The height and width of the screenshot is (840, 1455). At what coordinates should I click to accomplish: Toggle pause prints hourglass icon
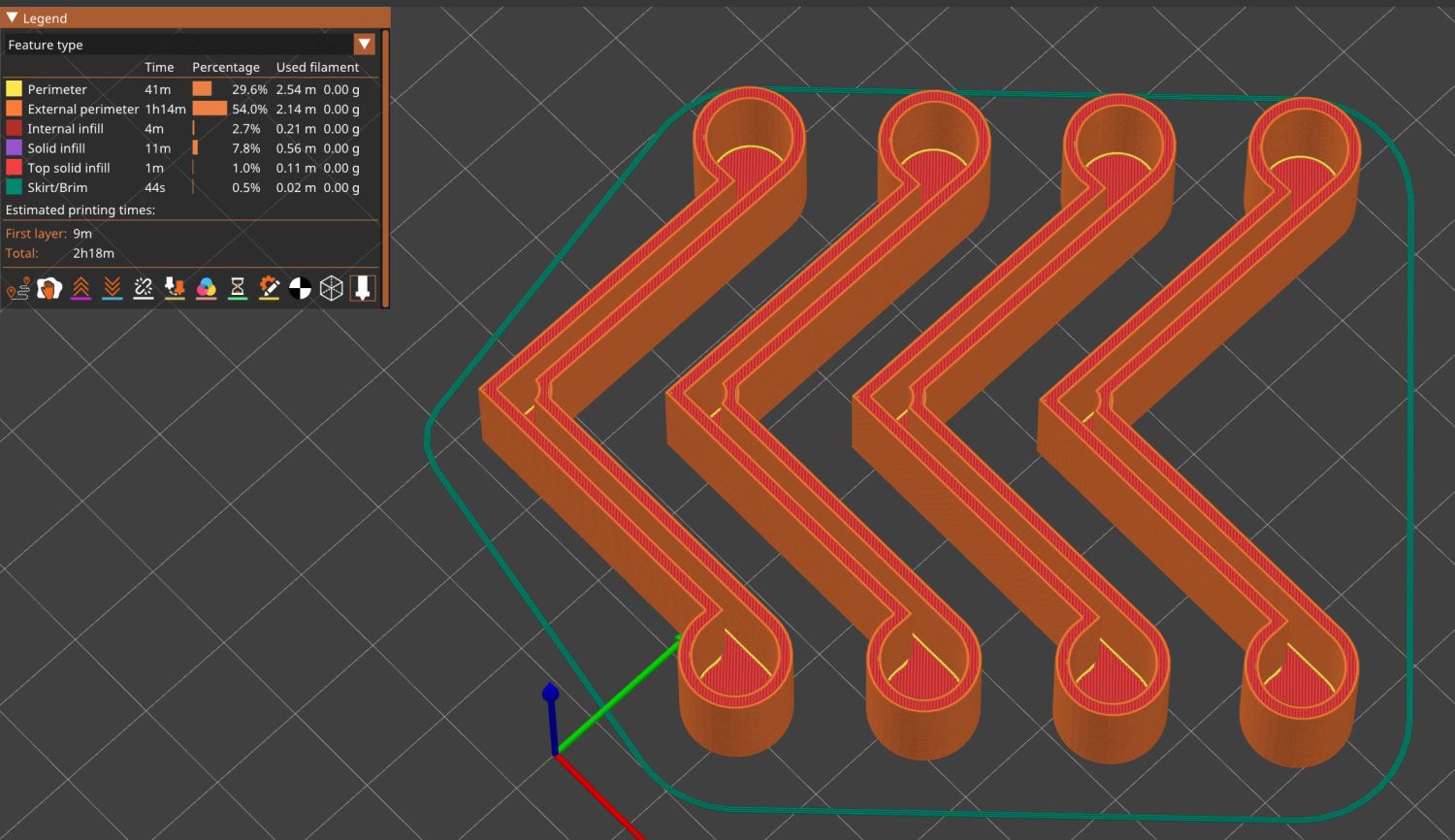[238, 288]
